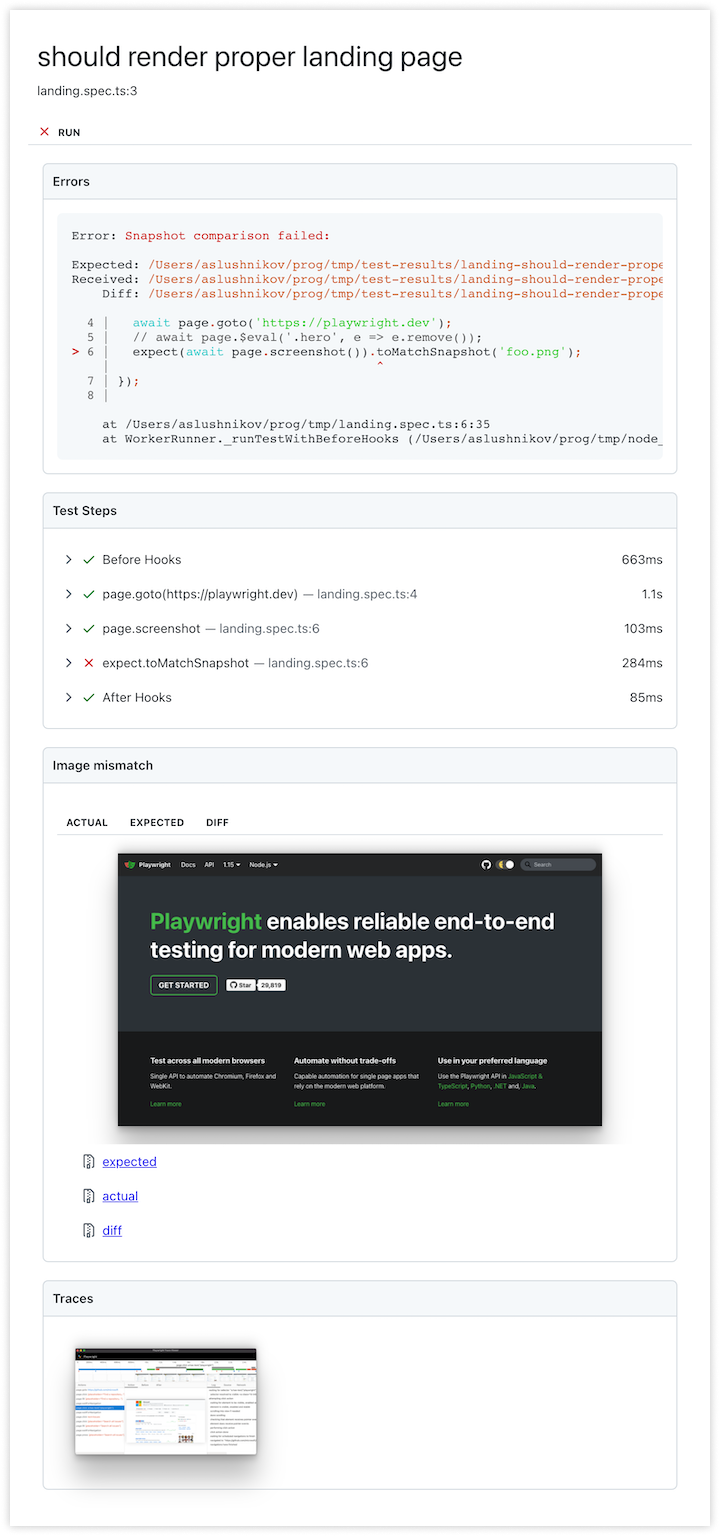This screenshot has width=720, height=1536.
Task: Click the file icon next to actual
Action: [88, 1196]
